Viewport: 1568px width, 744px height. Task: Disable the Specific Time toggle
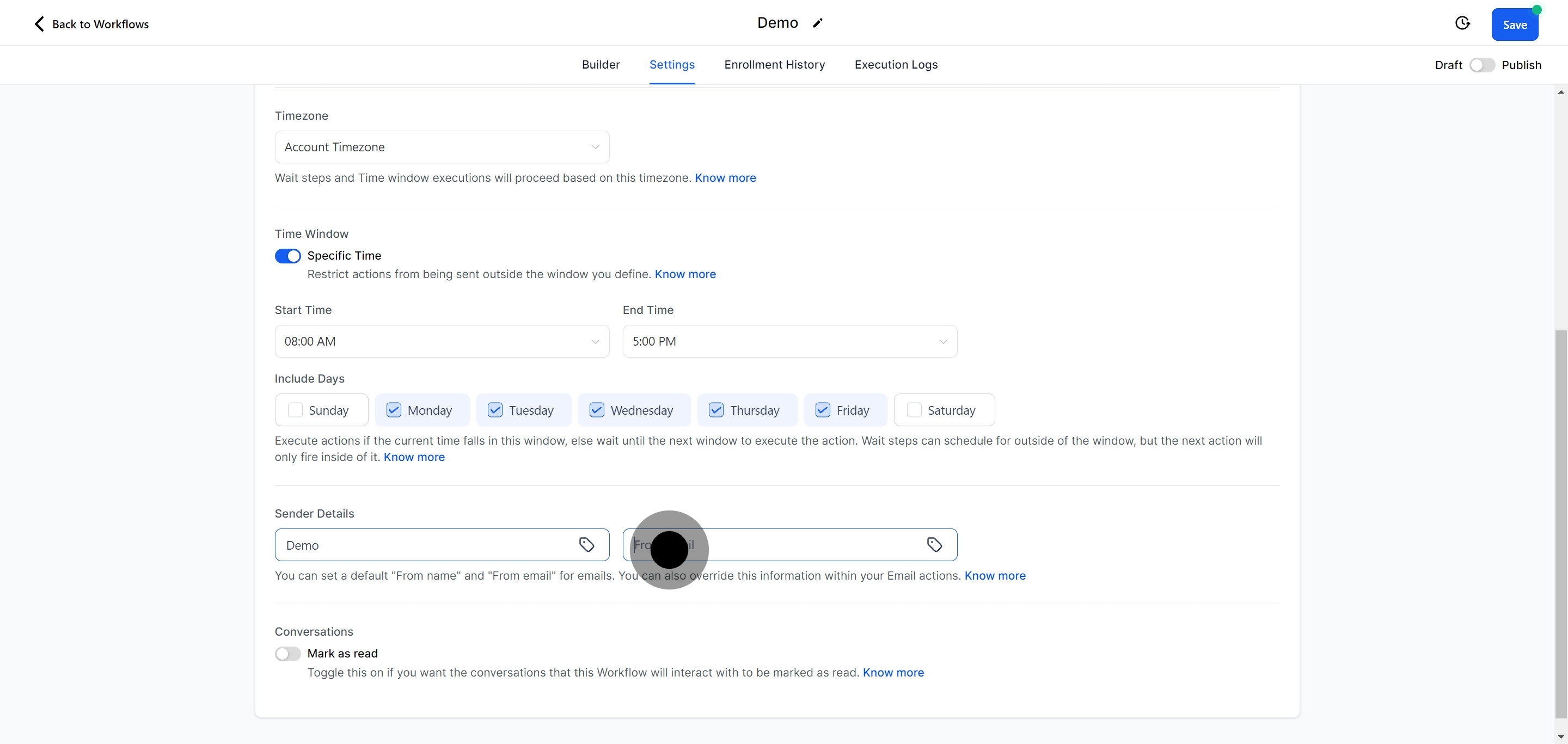(x=288, y=256)
